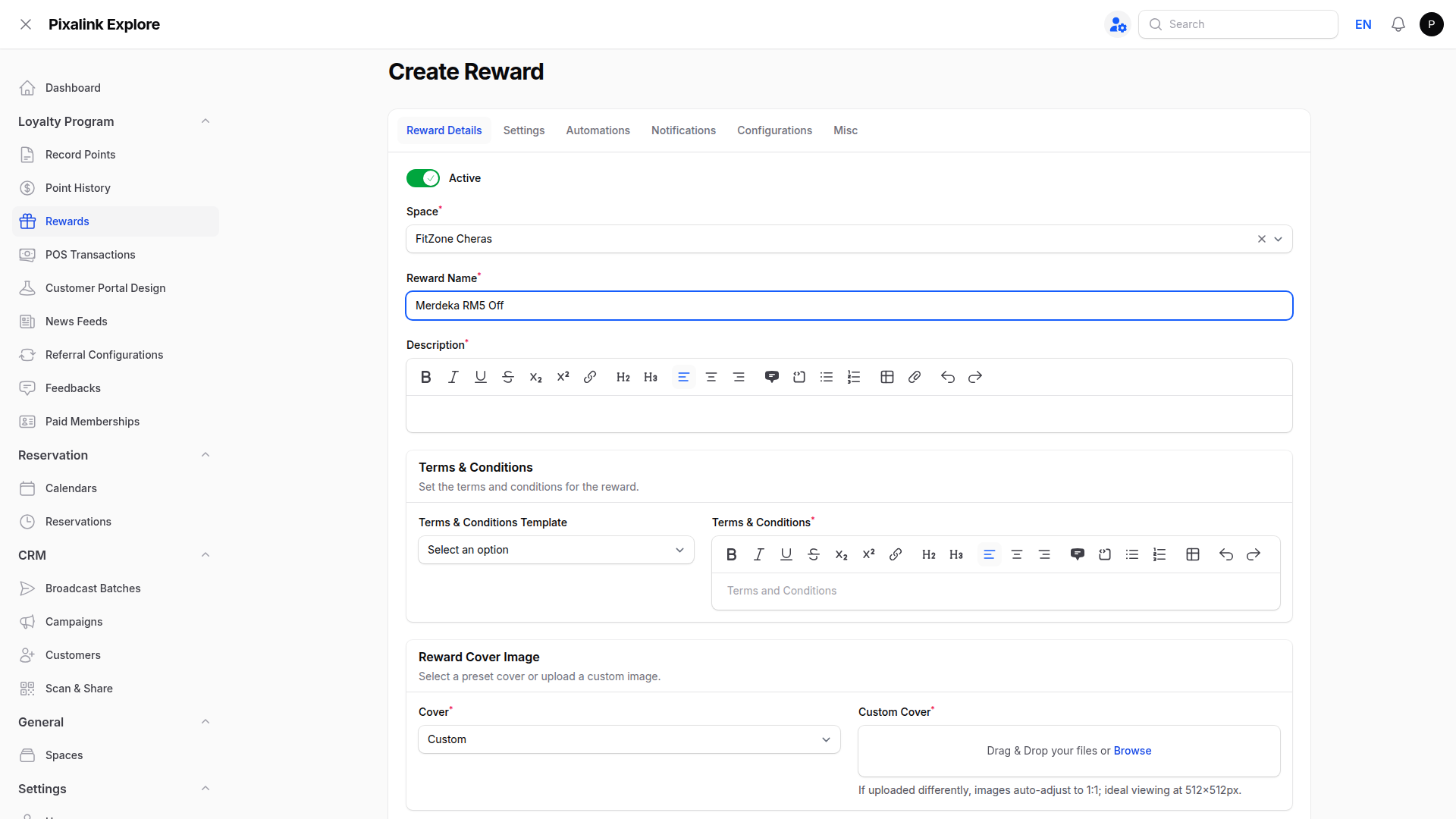The width and height of the screenshot is (1456, 819).
Task: Insert numbered list in Terms & Conditions editor
Action: tap(1159, 554)
